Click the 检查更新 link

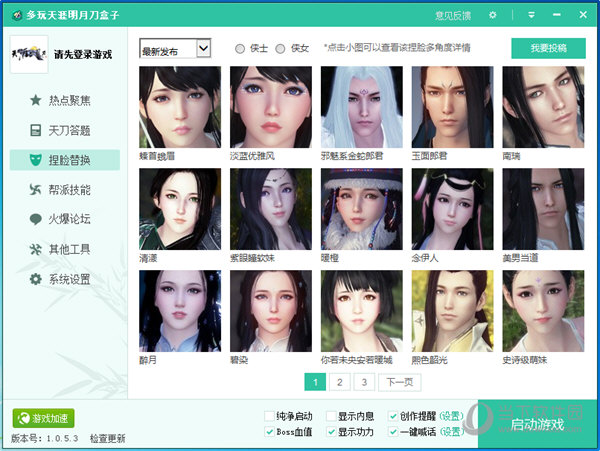click(x=108, y=438)
